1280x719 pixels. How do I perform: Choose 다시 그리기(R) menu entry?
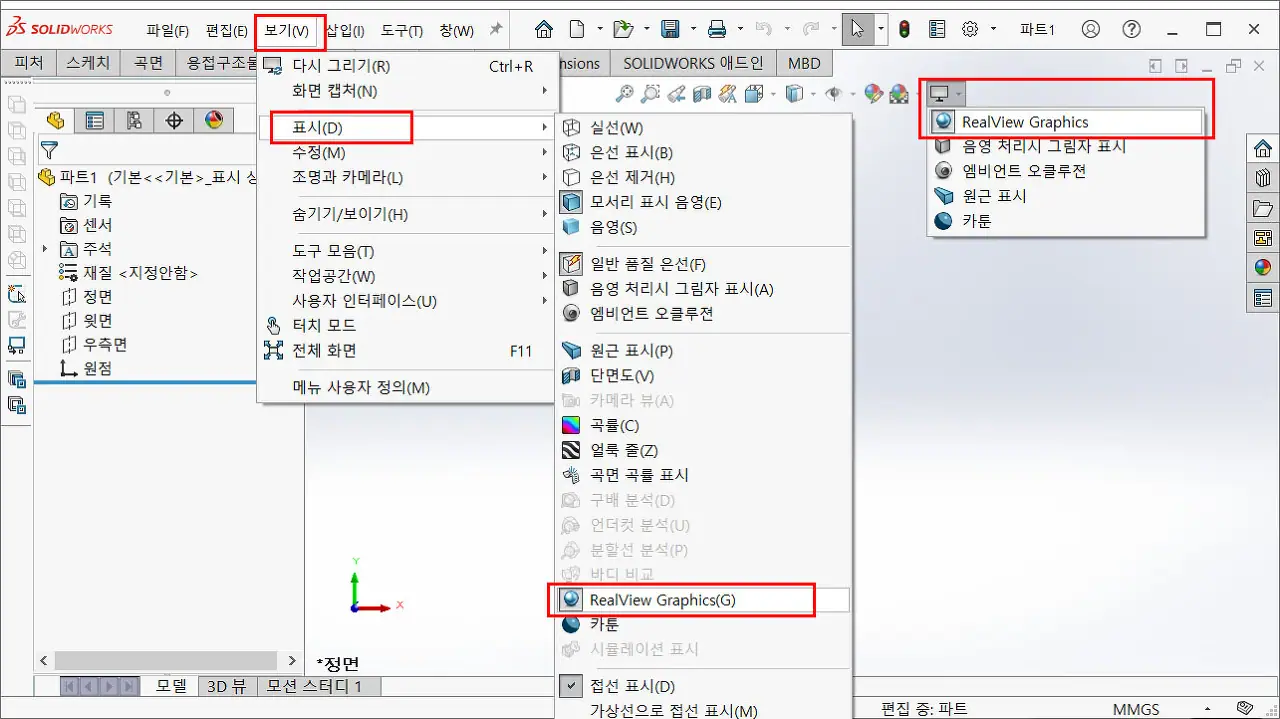(x=406, y=66)
